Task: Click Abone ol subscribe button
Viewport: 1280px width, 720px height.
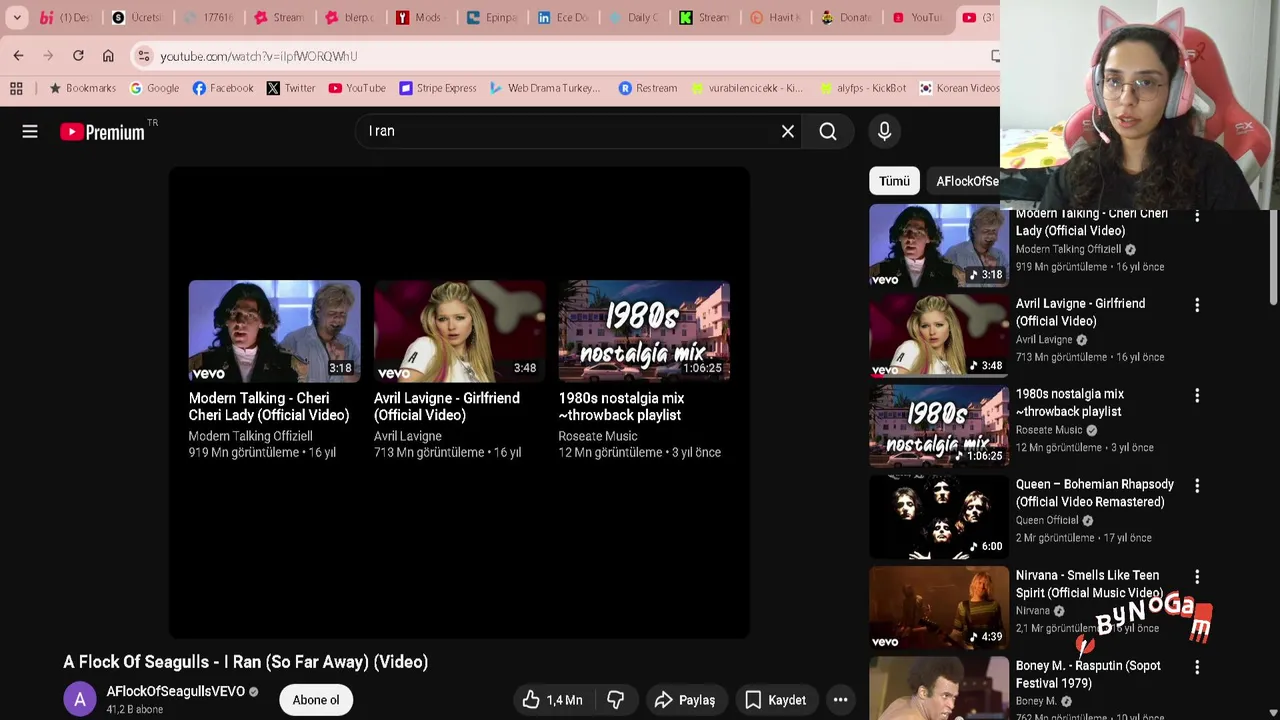Action: point(316,700)
